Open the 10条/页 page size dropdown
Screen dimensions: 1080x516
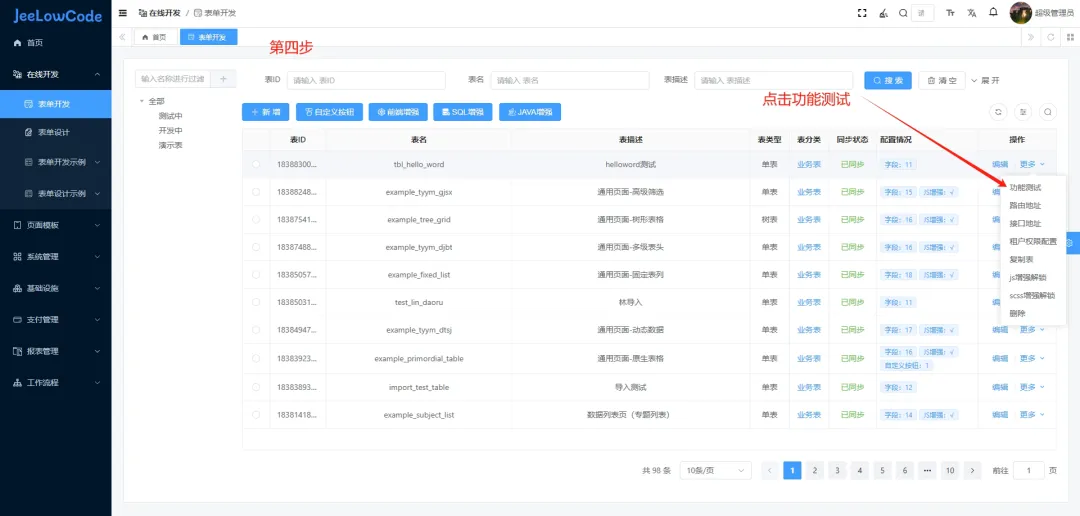[715, 471]
